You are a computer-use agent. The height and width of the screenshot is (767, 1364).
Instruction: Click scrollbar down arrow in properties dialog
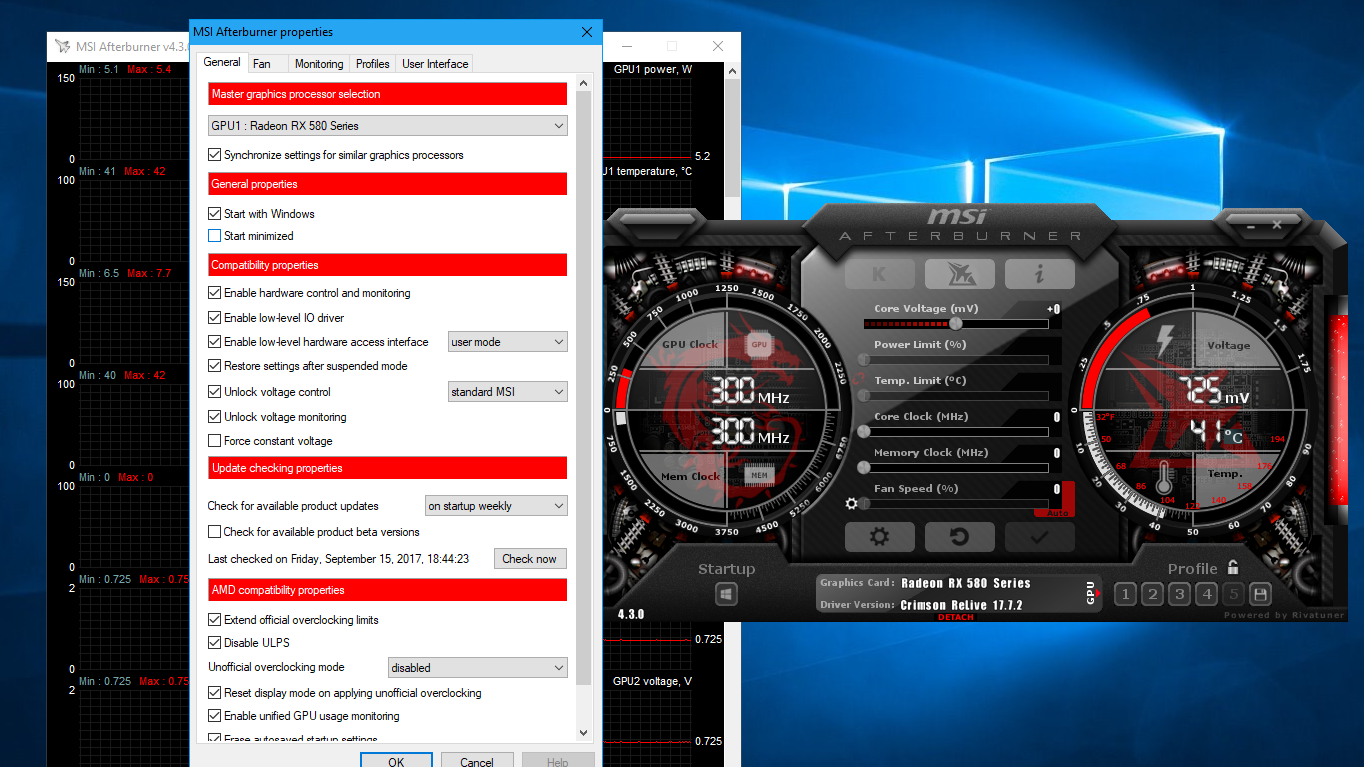[x=585, y=733]
